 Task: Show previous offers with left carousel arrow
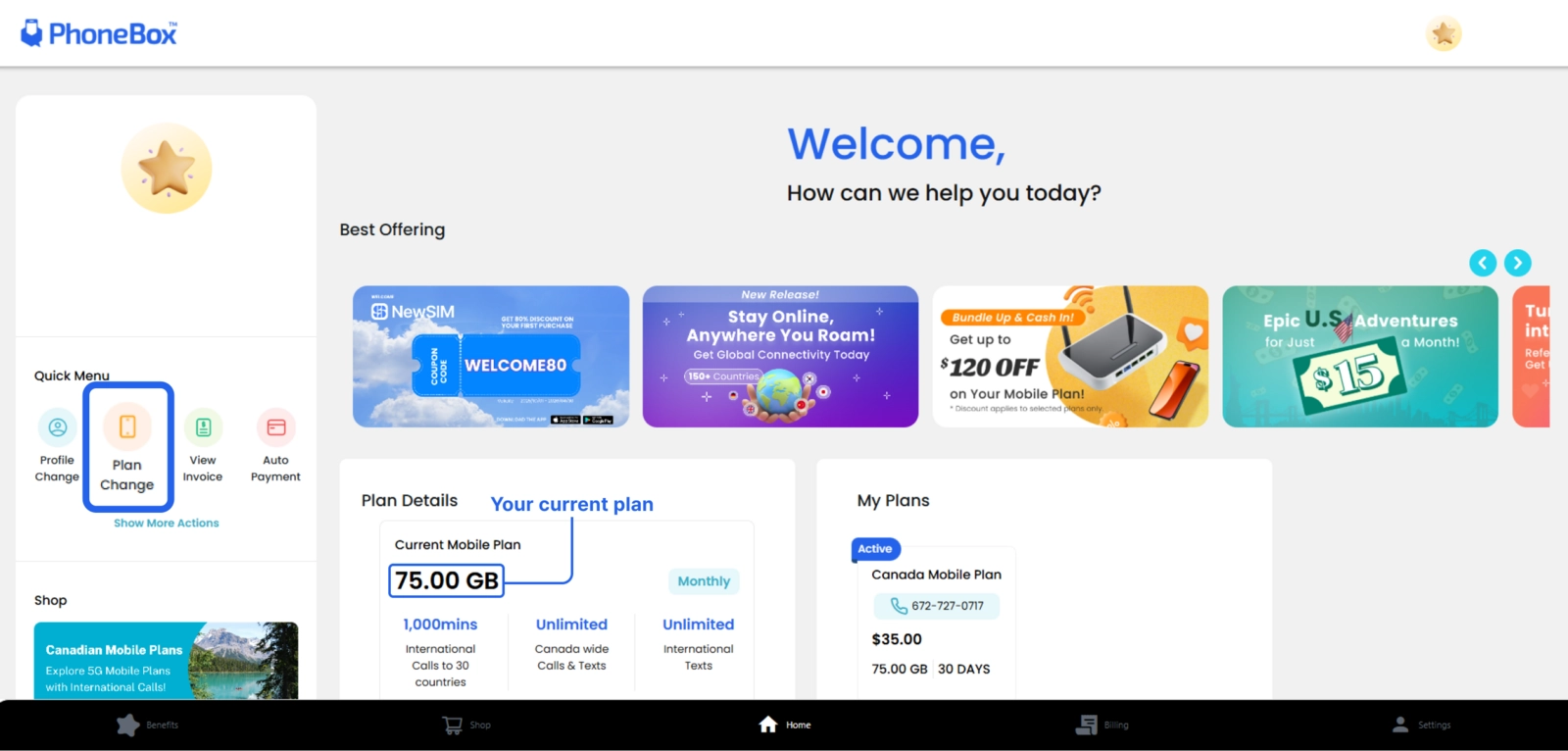(x=1483, y=263)
